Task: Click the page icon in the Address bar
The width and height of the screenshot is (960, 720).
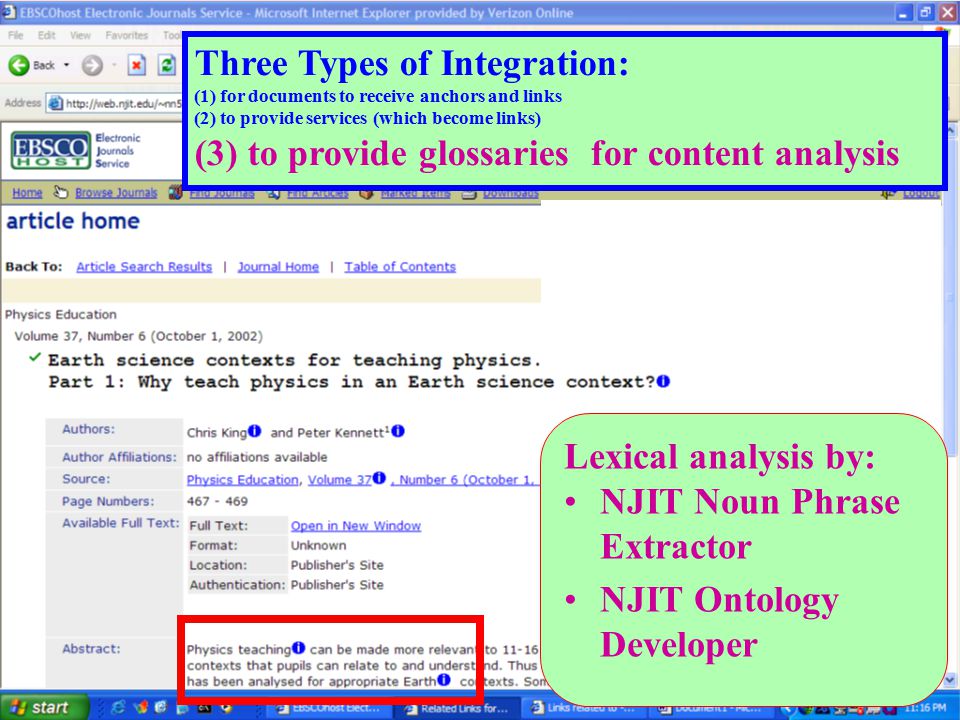Action: pyautogui.click(x=56, y=103)
